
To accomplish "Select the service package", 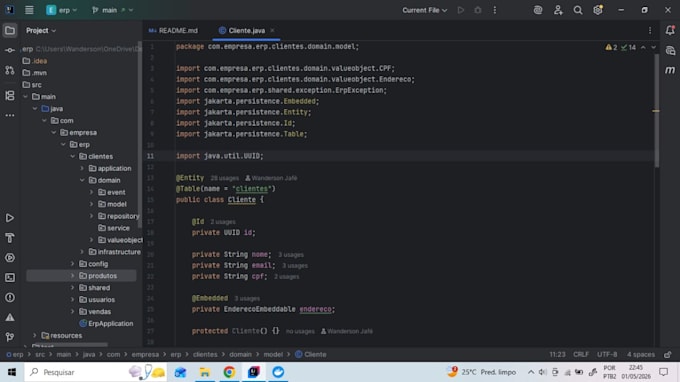I will [114, 228].
